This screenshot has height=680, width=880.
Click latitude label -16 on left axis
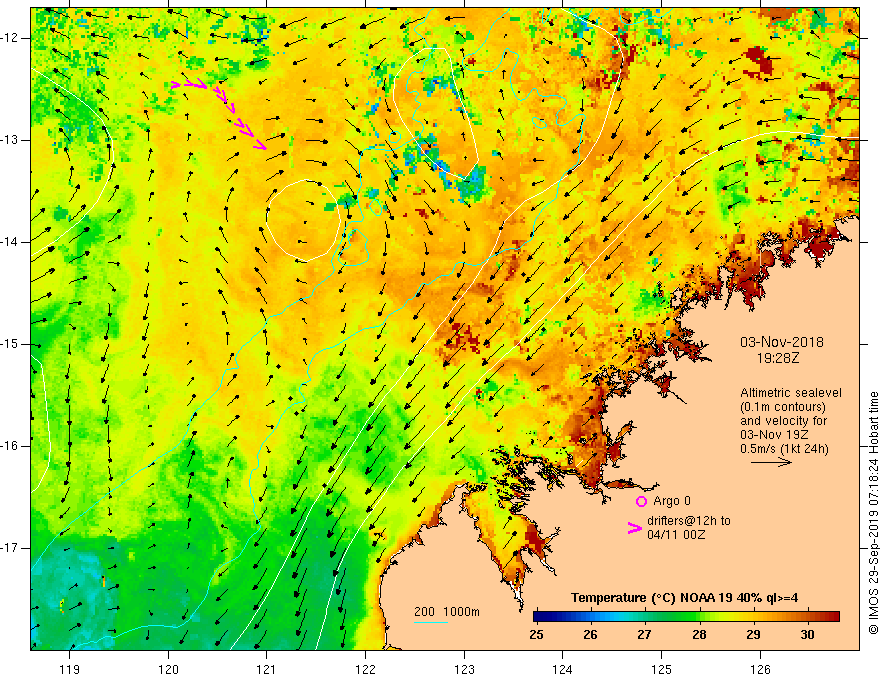pyautogui.click(x=11, y=446)
